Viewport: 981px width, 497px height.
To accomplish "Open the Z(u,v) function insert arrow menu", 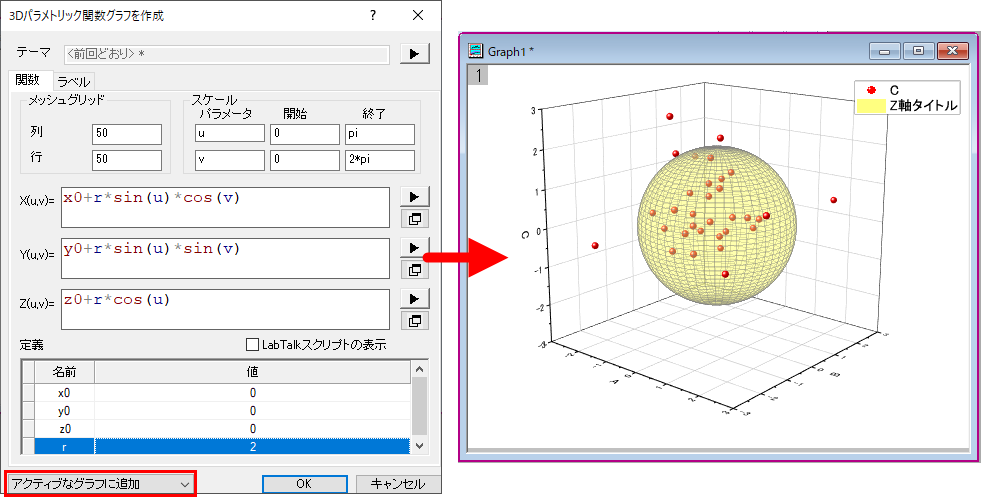I will pos(415,299).
